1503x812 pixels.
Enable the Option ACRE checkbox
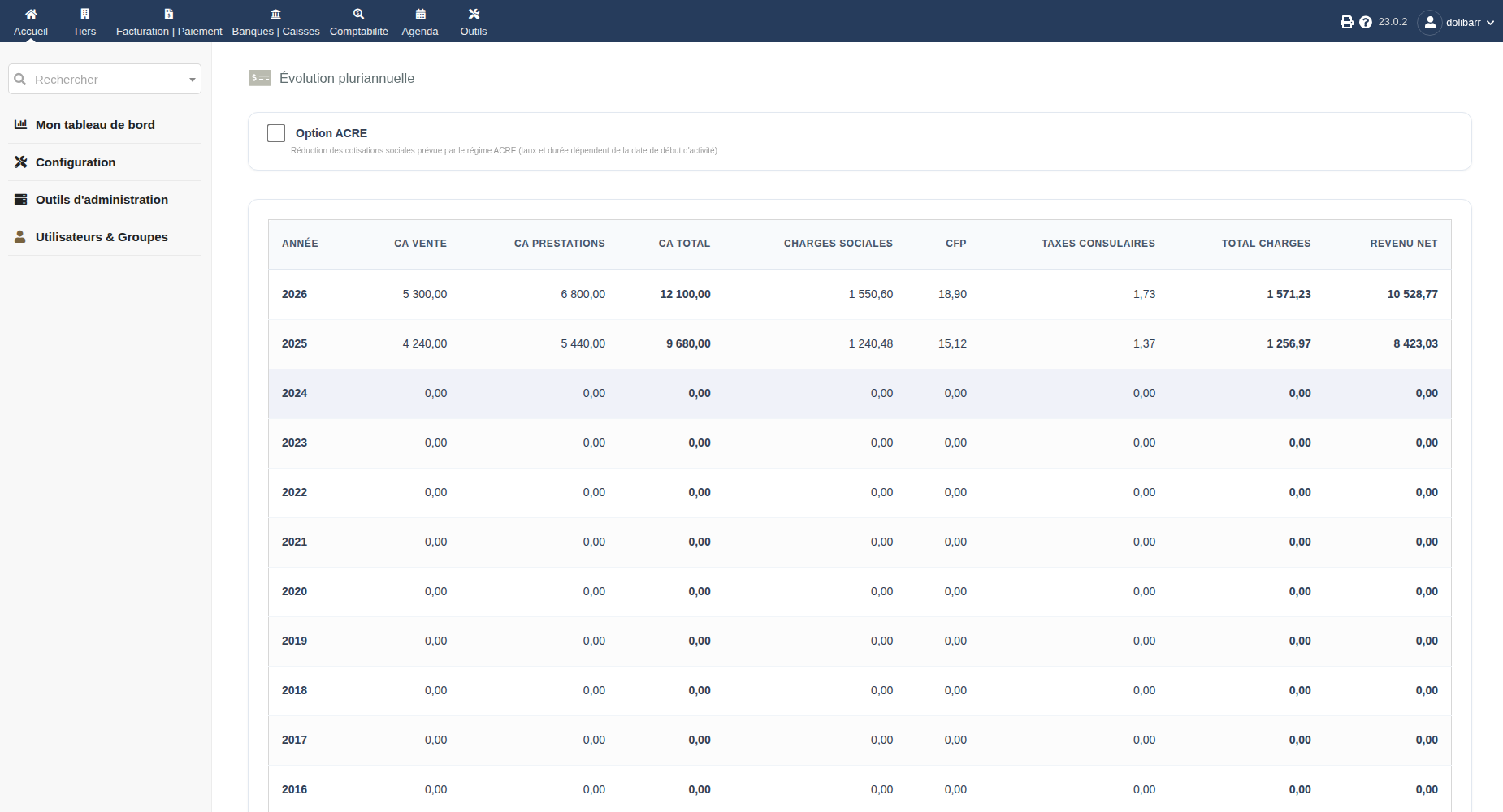click(x=276, y=133)
